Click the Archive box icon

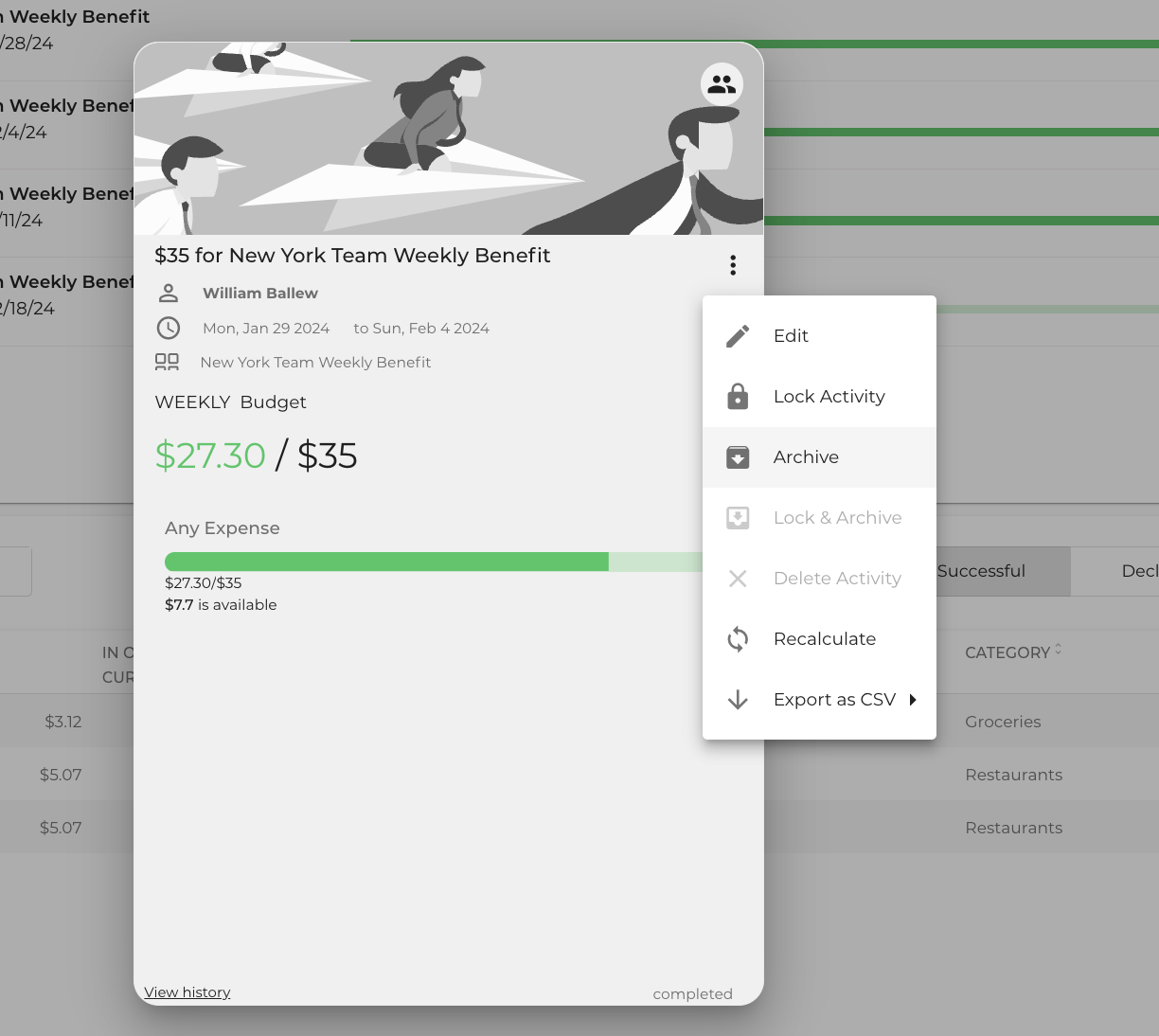pos(738,457)
